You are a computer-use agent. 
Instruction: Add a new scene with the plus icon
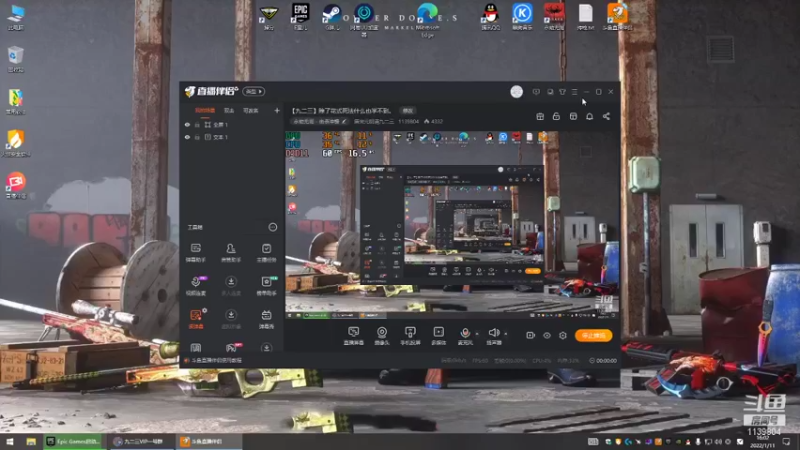[x=277, y=110]
